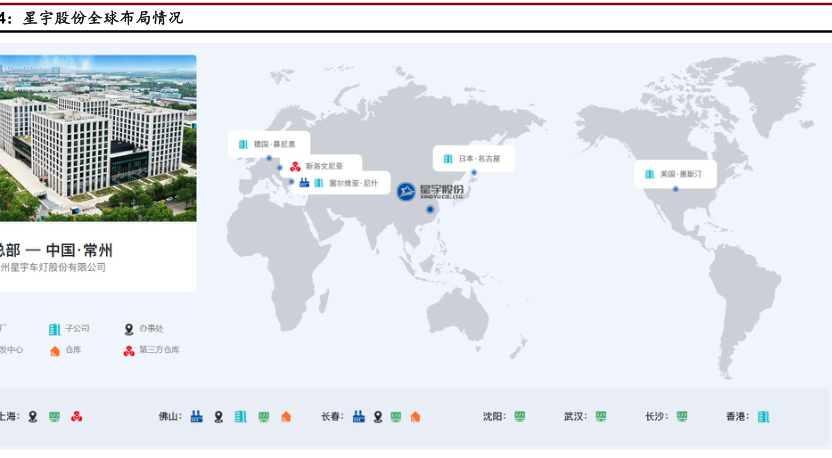Click the orange 仓库 legend icon
This screenshot has width=832, height=458.
55,350
